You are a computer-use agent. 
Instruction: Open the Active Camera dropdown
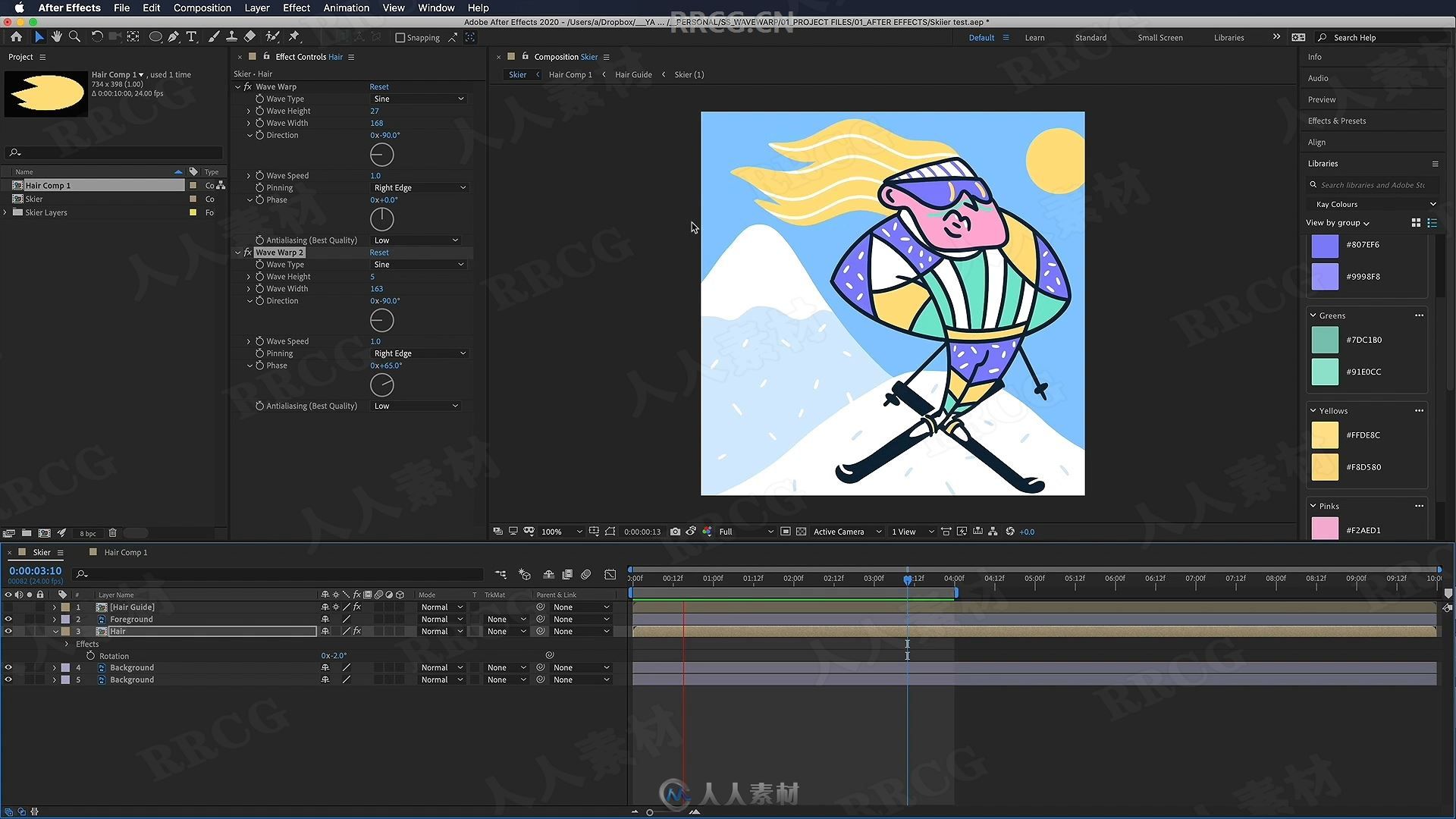(847, 532)
